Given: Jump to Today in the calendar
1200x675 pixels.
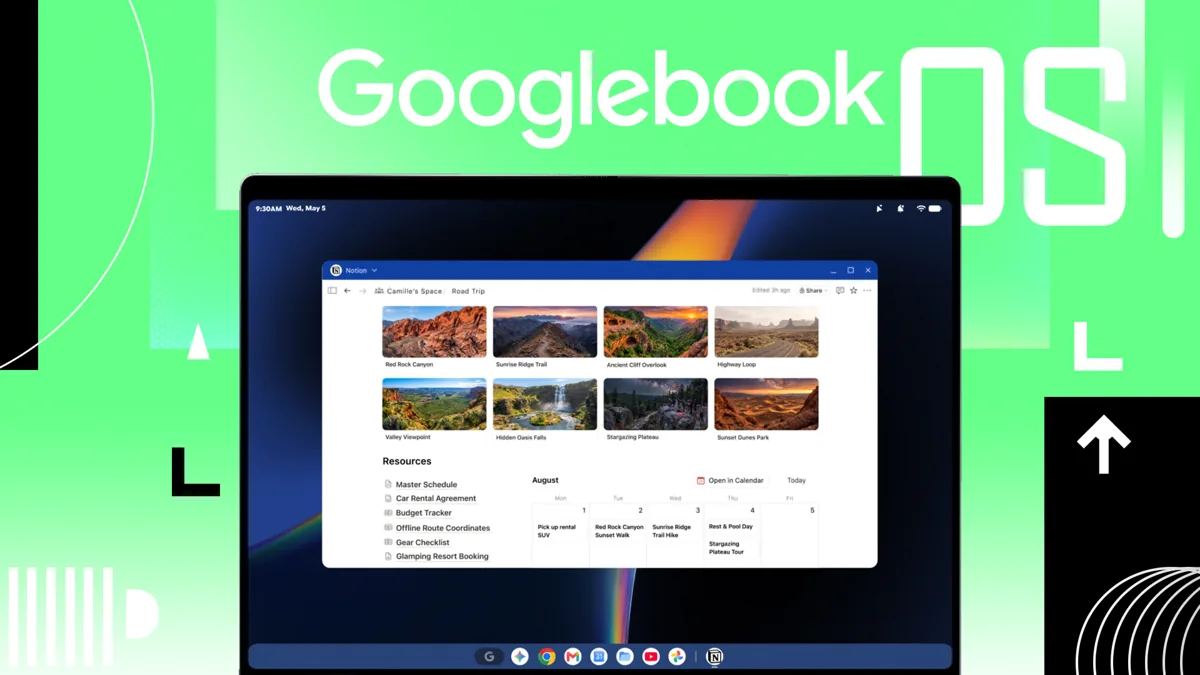Looking at the screenshot, I should (796, 481).
